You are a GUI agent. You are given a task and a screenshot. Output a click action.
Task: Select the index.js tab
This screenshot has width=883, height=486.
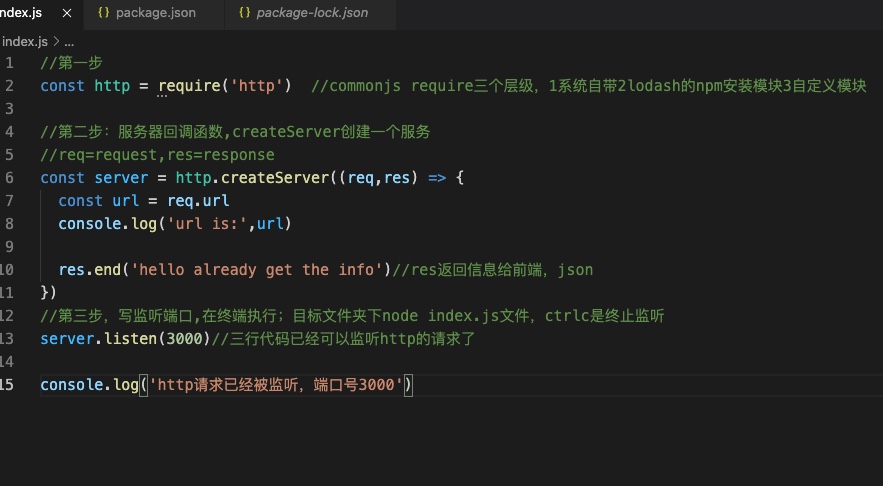(x=20, y=13)
